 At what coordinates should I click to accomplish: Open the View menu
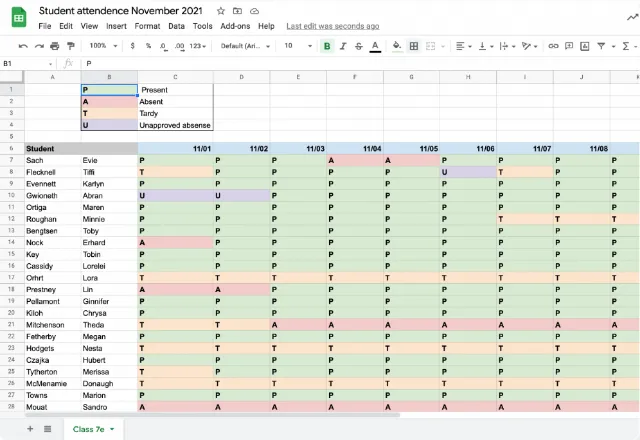pyautogui.click(x=89, y=26)
